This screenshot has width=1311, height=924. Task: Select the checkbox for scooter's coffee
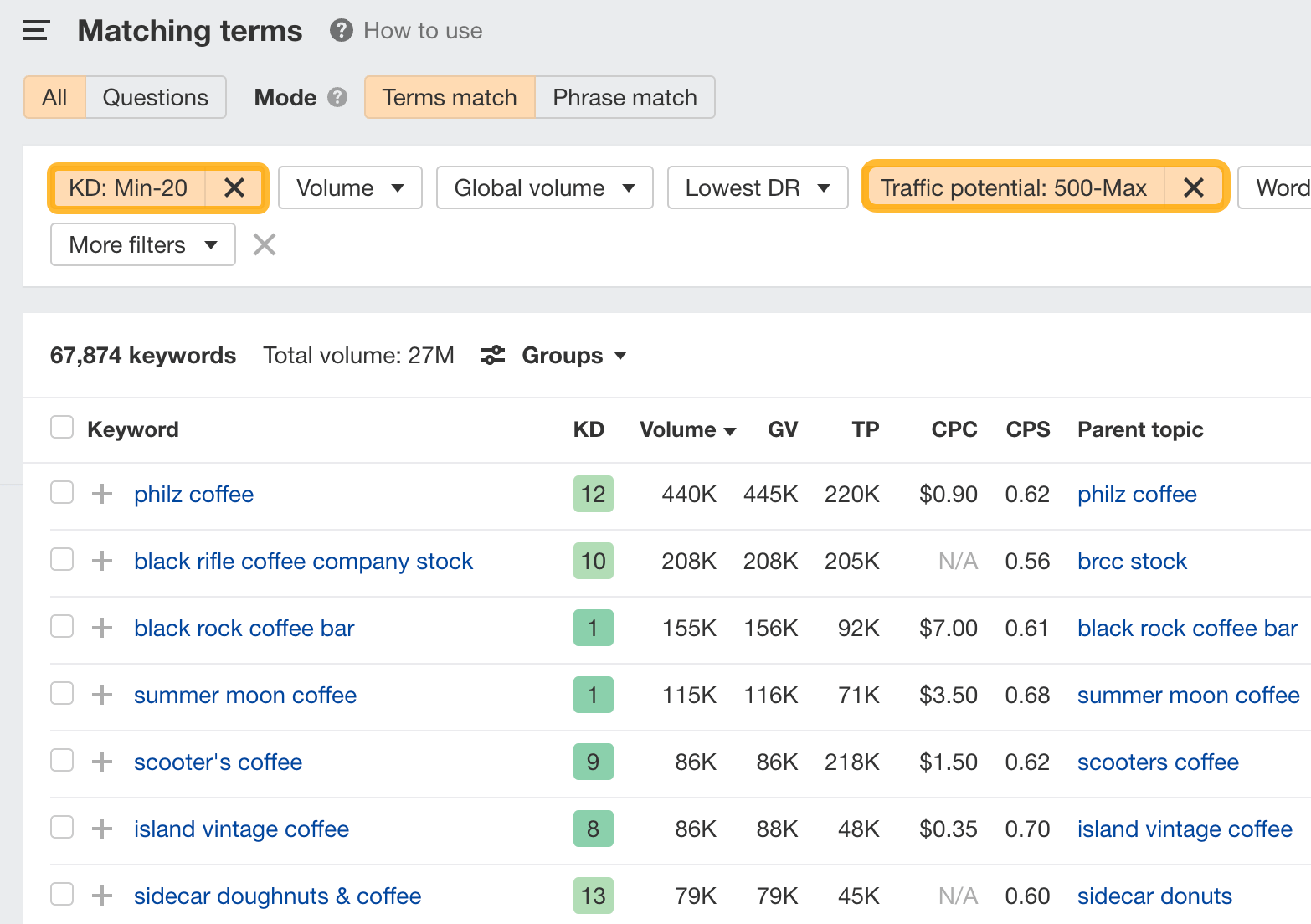[61, 762]
